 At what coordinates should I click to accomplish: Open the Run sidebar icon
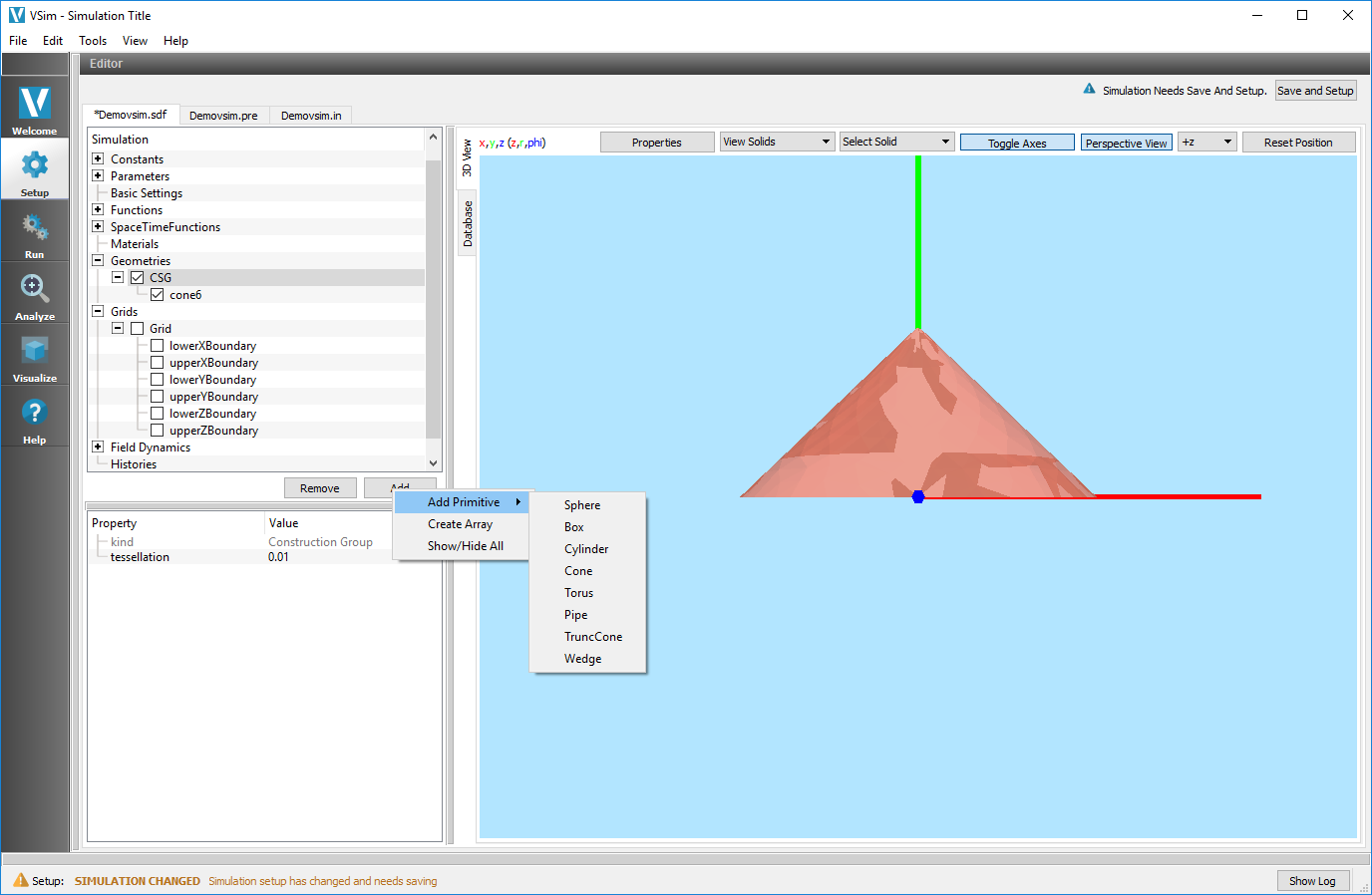[35, 227]
